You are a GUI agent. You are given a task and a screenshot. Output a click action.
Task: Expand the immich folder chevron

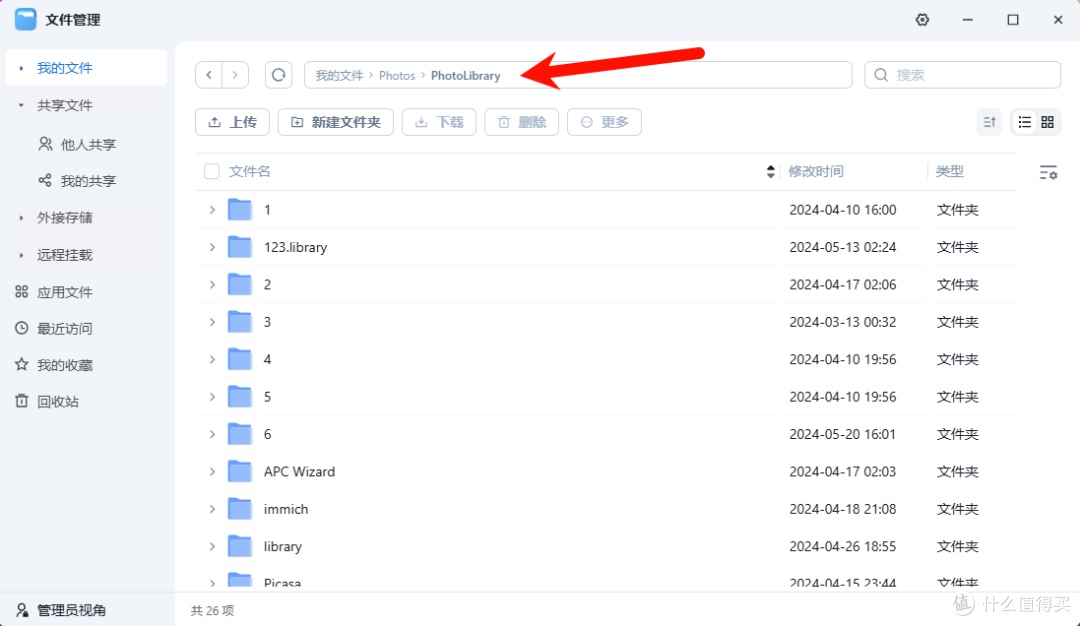(x=212, y=509)
